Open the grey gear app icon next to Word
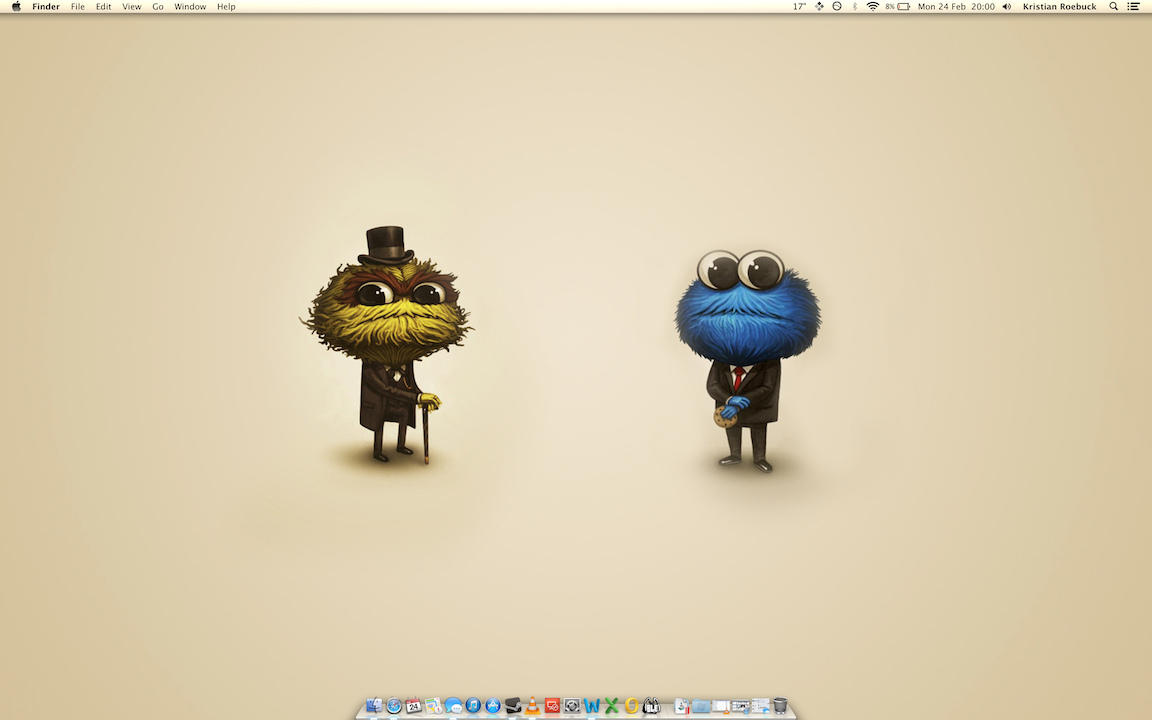The width and height of the screenshot is (1152, 720). 572,705
